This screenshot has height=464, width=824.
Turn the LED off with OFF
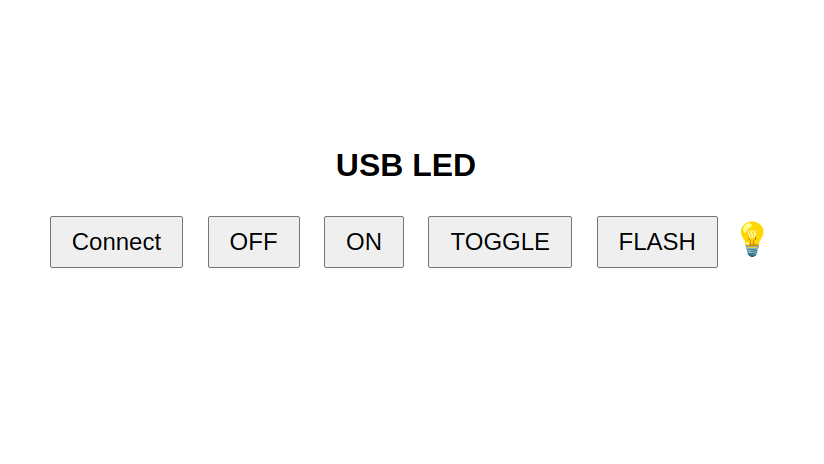pyautogui.click(x=254, y=242)
